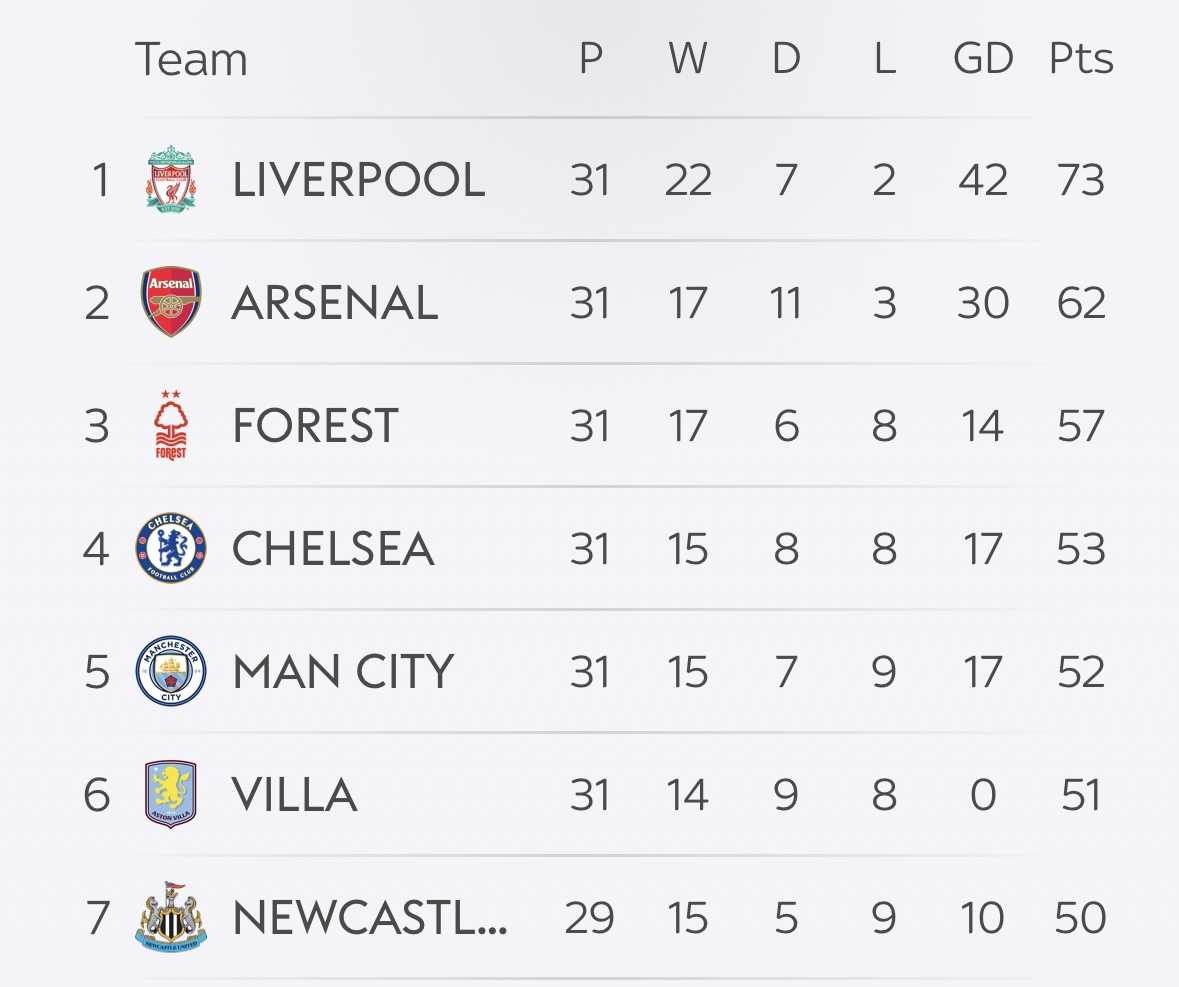
Task: Click Liverpool's 73 points value
Action: [x=1080, y=180]
